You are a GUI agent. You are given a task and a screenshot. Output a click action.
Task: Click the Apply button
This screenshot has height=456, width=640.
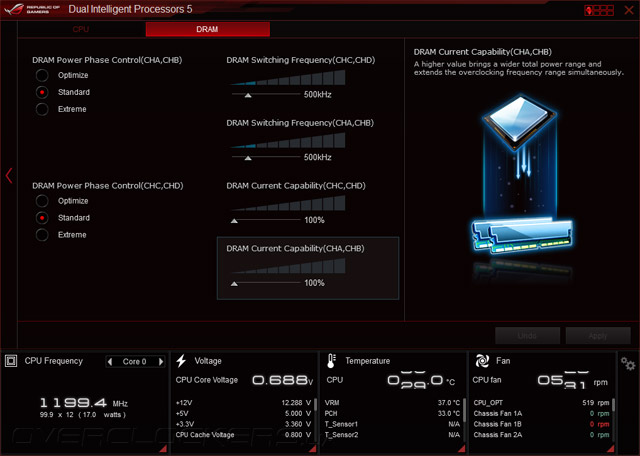point(598,336)
